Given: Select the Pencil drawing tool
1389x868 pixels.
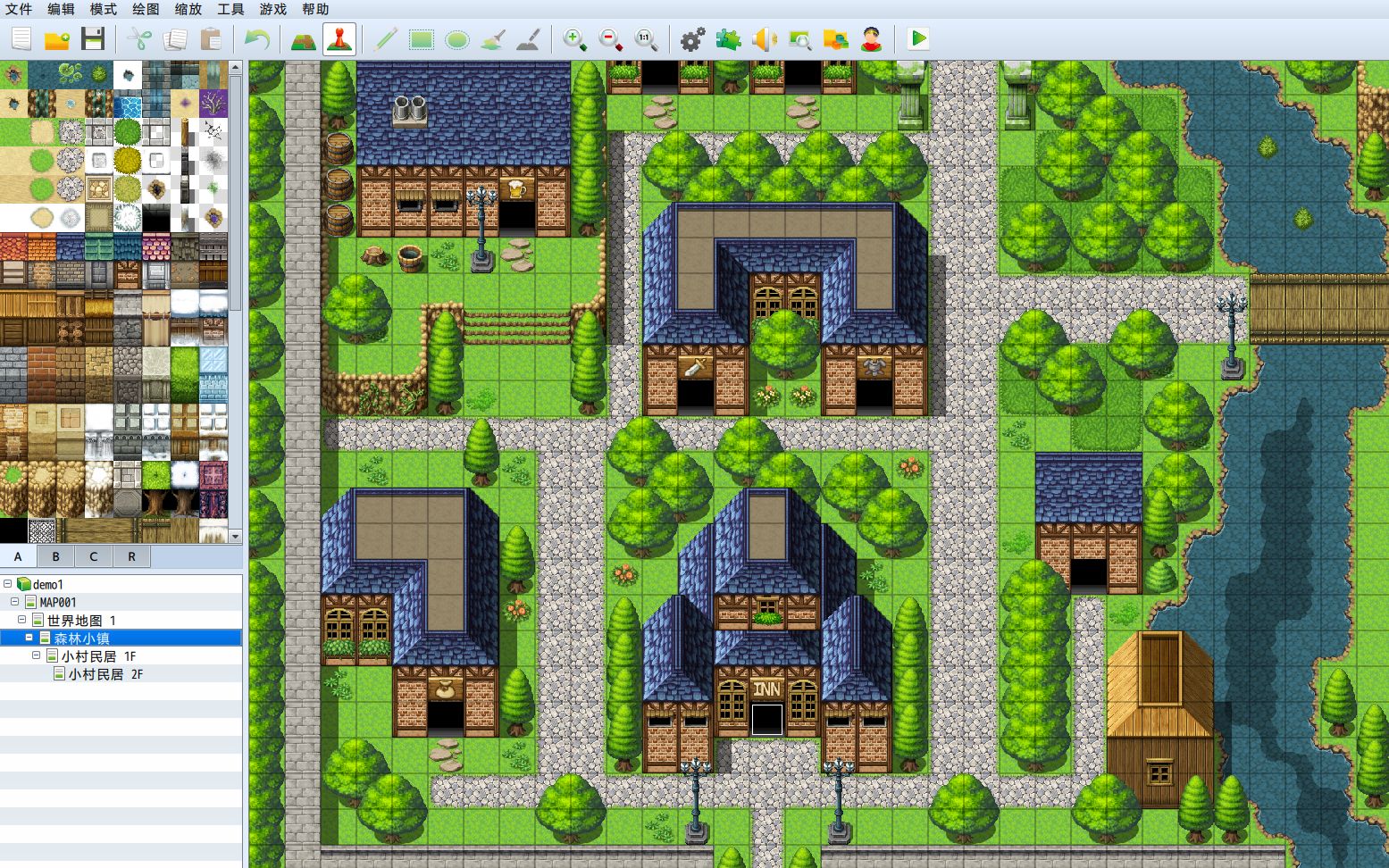Looking at the screenshot, I should click(x=386, y=39).
